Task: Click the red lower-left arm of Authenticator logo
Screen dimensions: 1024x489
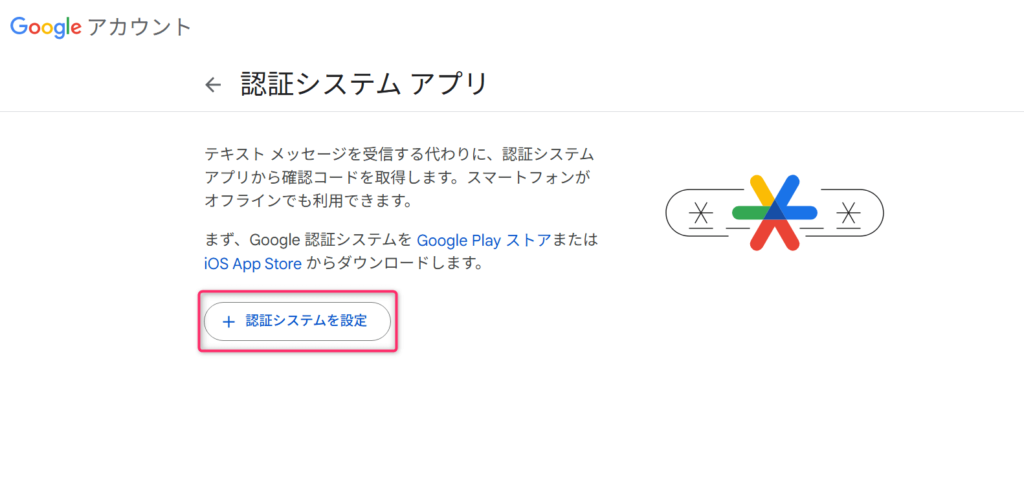Action: [x=763, y=234]
